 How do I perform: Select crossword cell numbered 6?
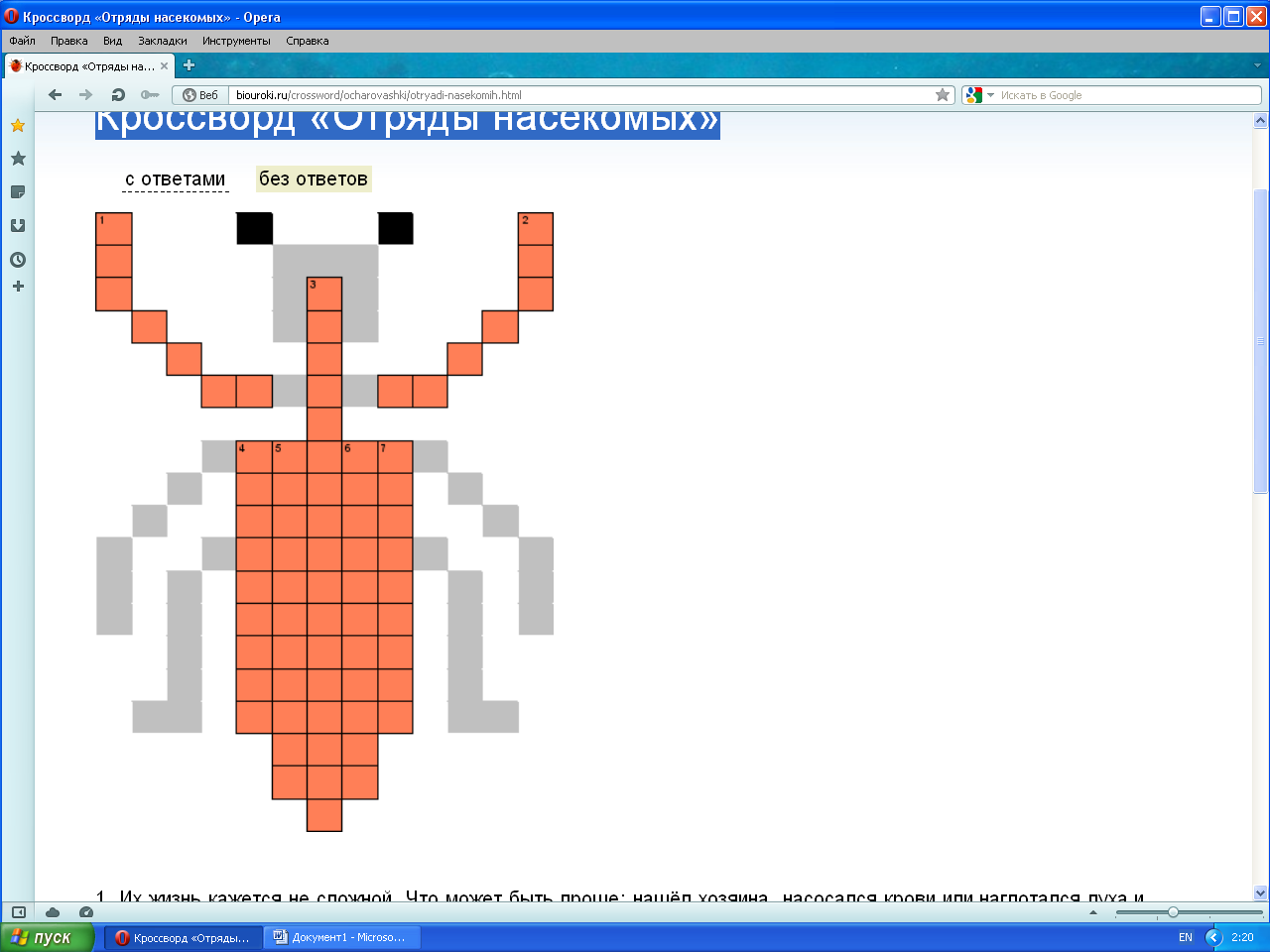point(360,457)
